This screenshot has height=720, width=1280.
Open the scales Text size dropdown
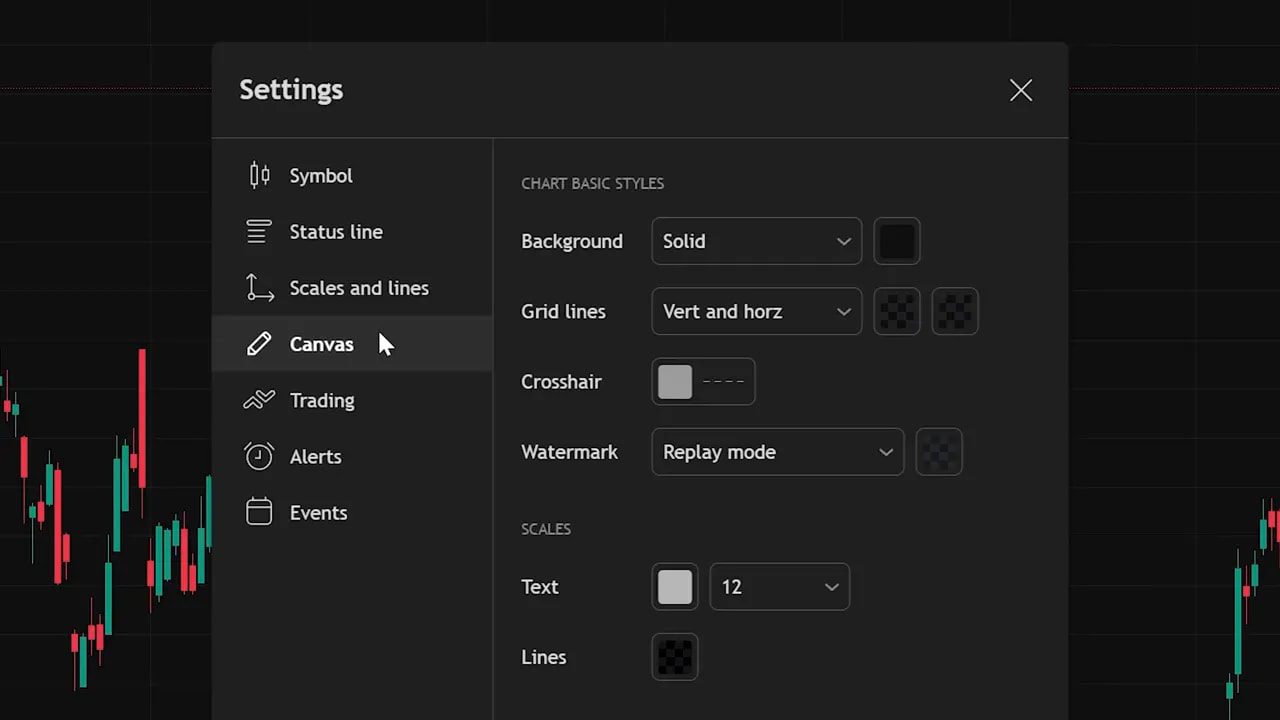pos(779,587)
